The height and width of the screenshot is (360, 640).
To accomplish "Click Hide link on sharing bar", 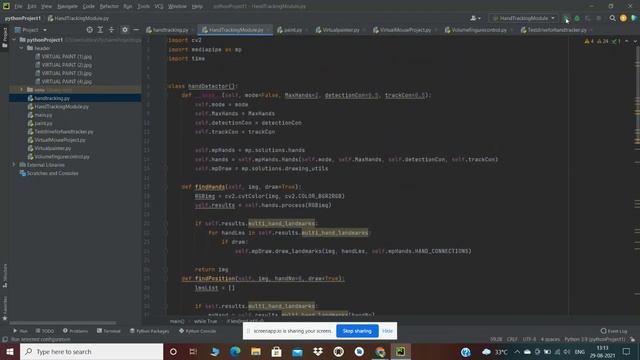I will click(x=387, y=331).
